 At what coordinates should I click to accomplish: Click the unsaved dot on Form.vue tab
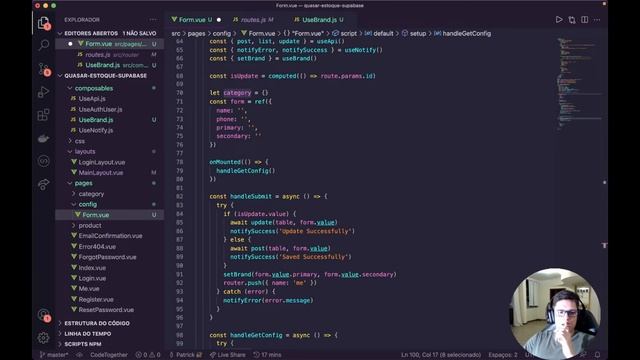[x=219, y=20]
